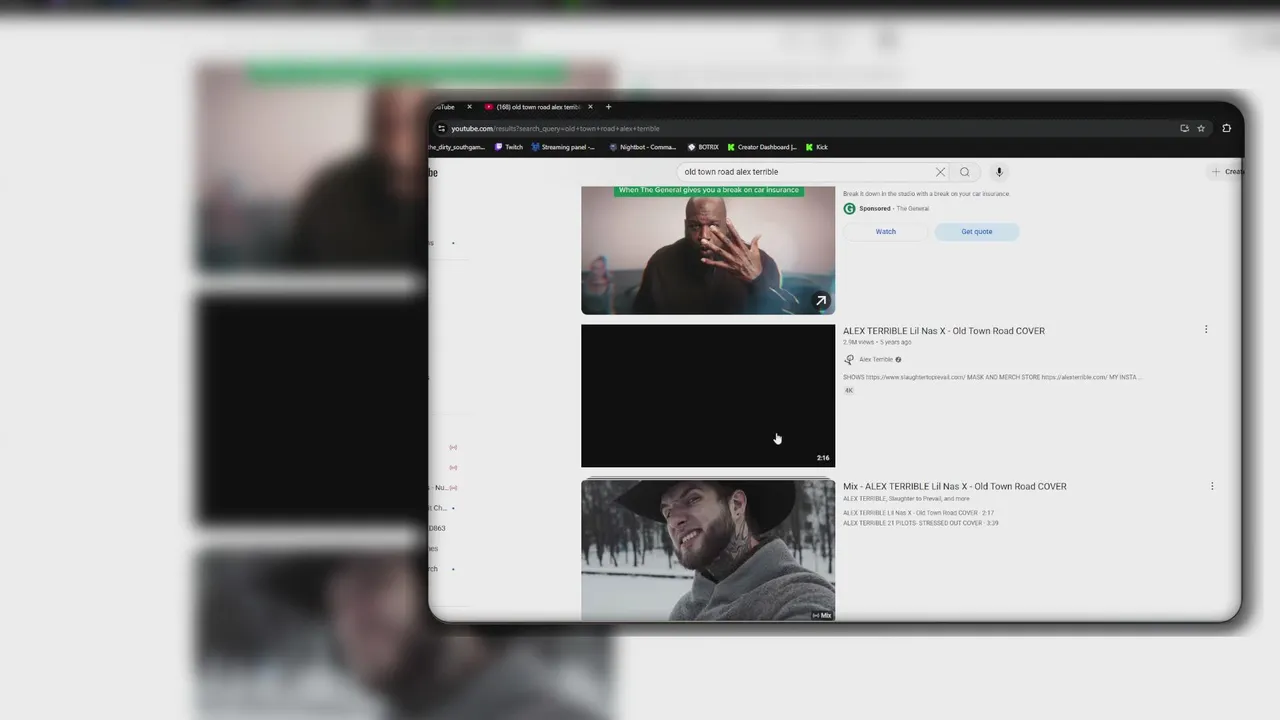Click The General sponsor logo
Viewport: 1280px width, 720px height.
(849, 209)
